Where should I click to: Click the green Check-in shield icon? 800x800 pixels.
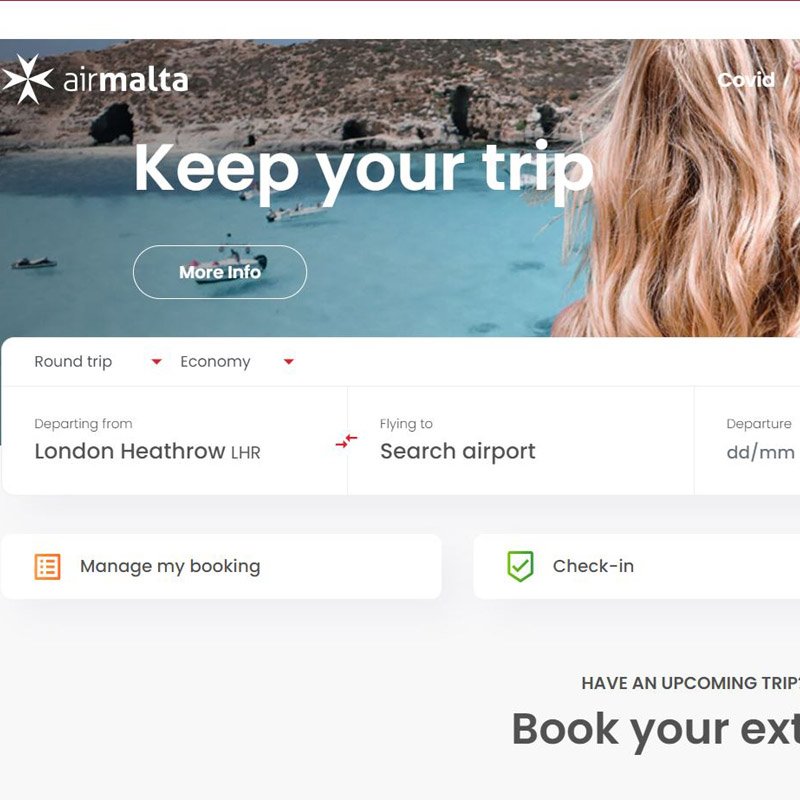(x=520, y=566)
